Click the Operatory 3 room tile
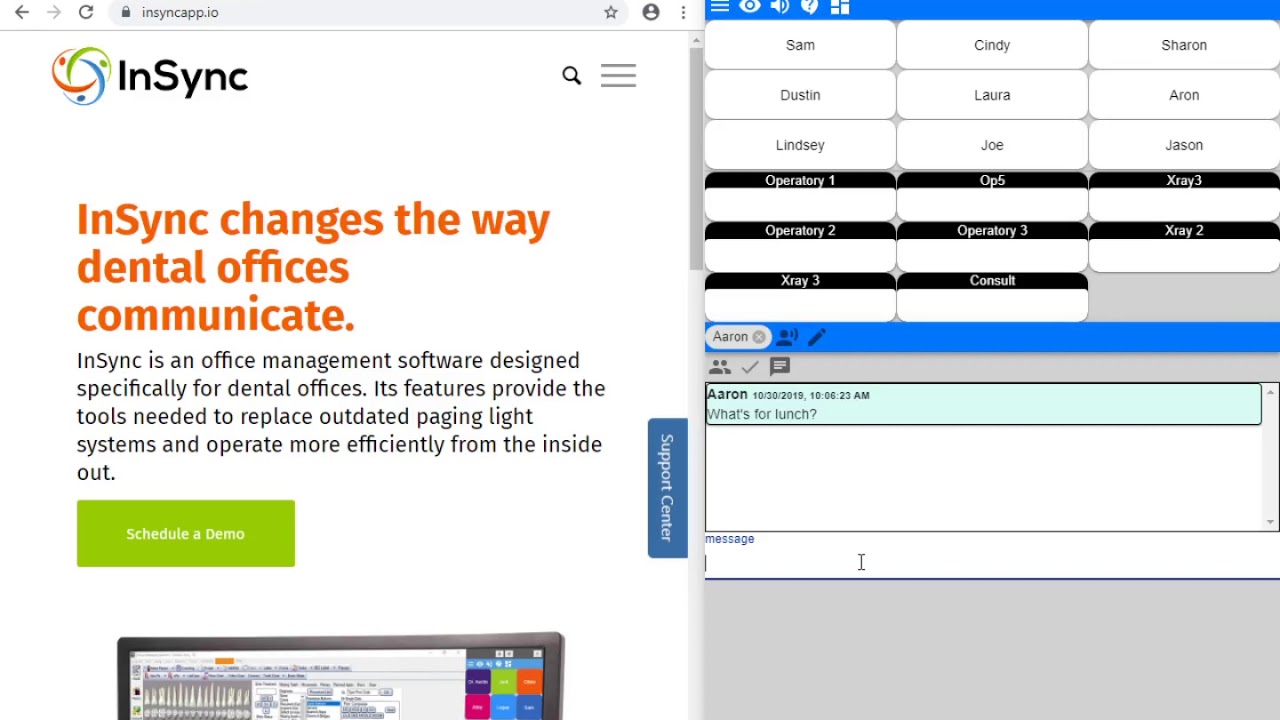 (x=992, y=246)
